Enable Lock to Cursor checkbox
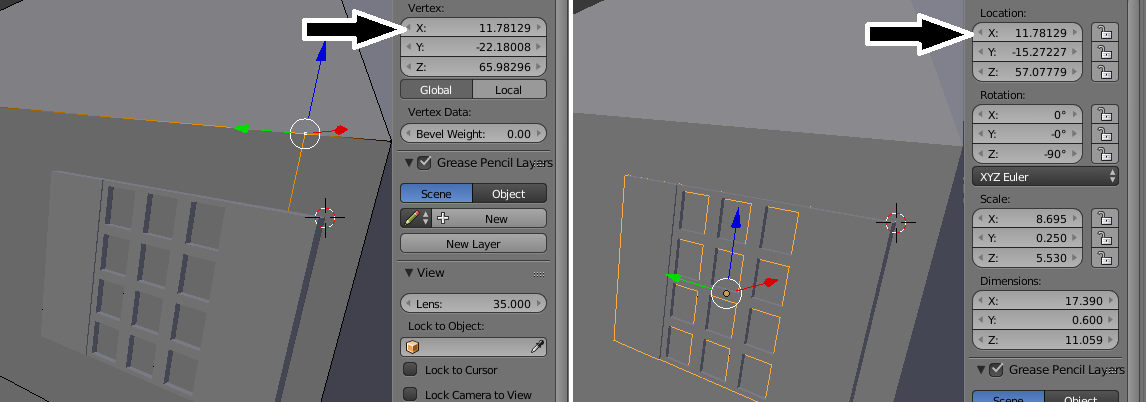The height and width of the screenshot is (402, 1146). [411, 370]
